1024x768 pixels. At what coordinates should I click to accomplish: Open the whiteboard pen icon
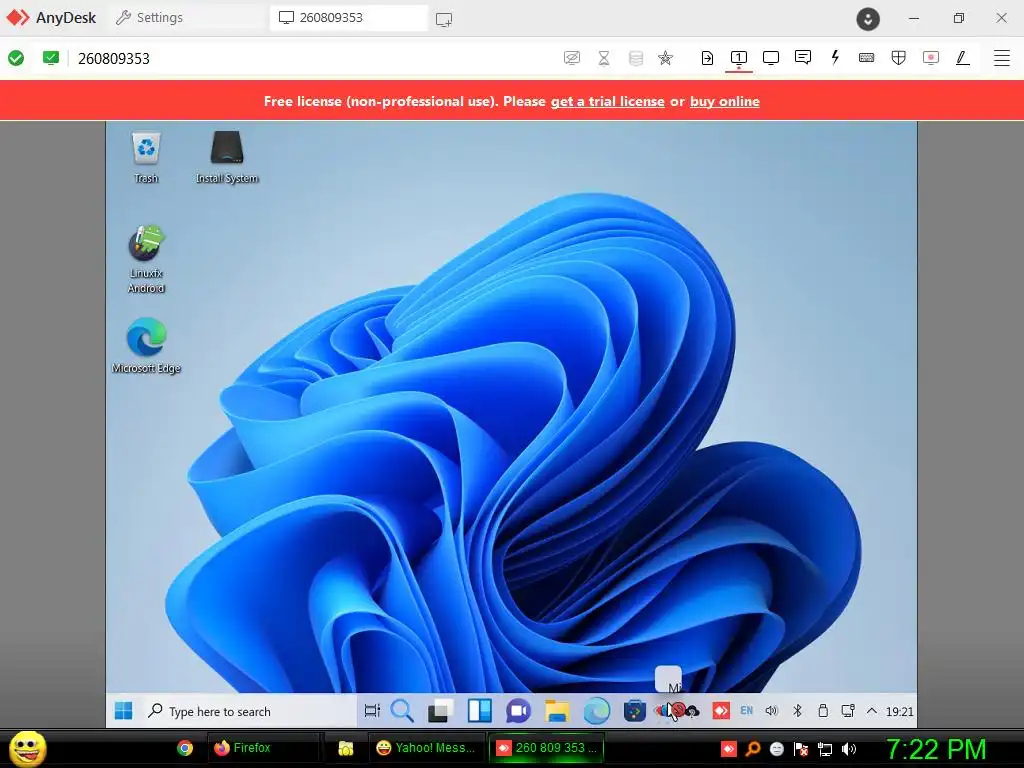point(963,58)
